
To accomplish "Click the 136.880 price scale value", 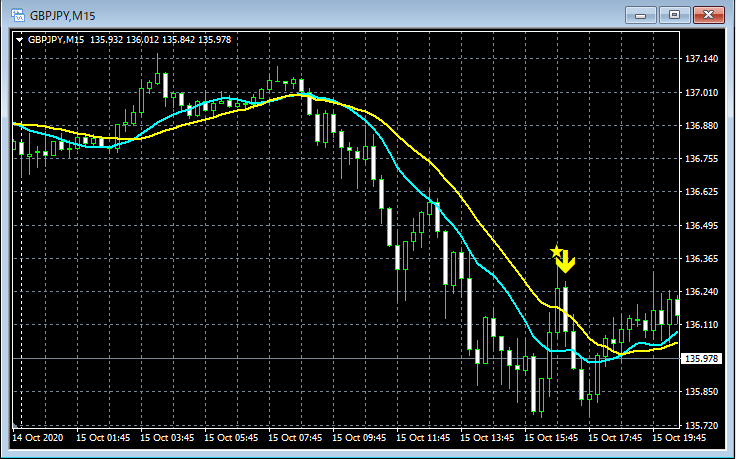I will click(x=701, y=125).
